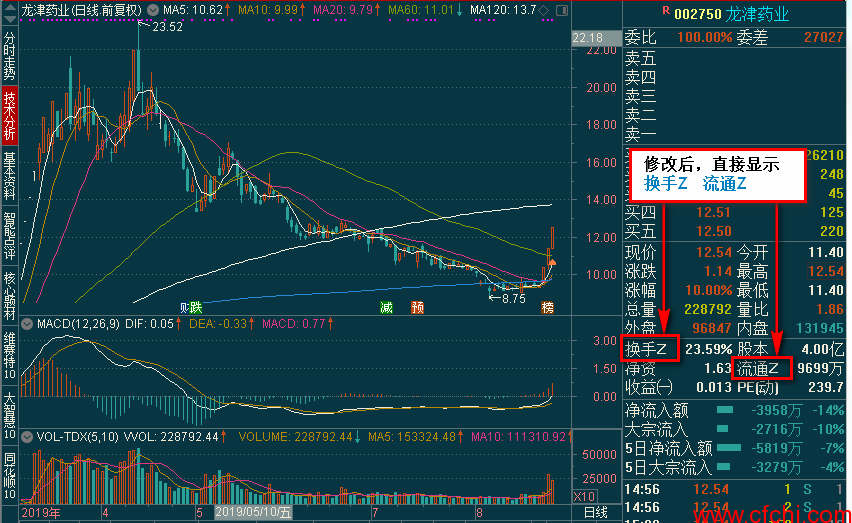Click stock name 龙津药业 in quote panel
This screenshot has height=523, width=852.
(757, 14)
